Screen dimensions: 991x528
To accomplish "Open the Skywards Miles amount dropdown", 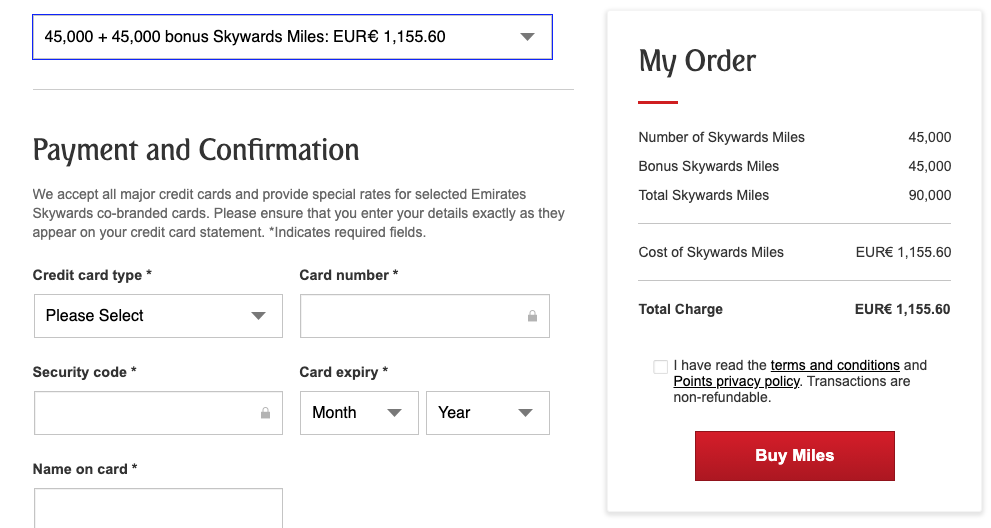I will (x=293, y=37).
